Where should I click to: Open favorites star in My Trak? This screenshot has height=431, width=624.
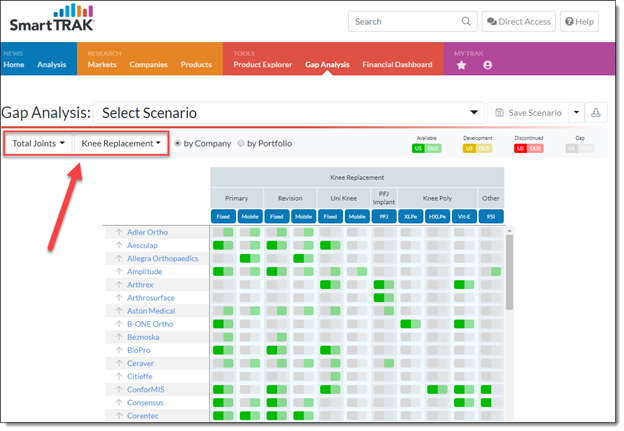tap(461, 65)
